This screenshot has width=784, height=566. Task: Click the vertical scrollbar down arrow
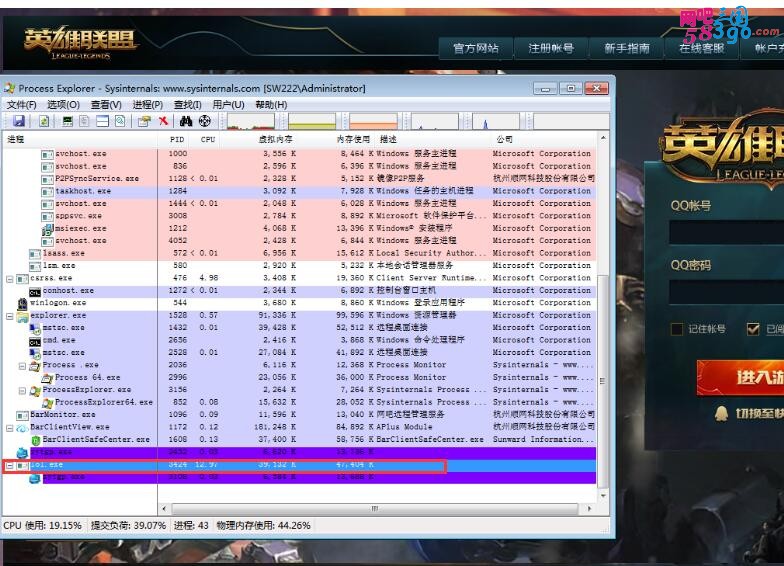[604, 496]
